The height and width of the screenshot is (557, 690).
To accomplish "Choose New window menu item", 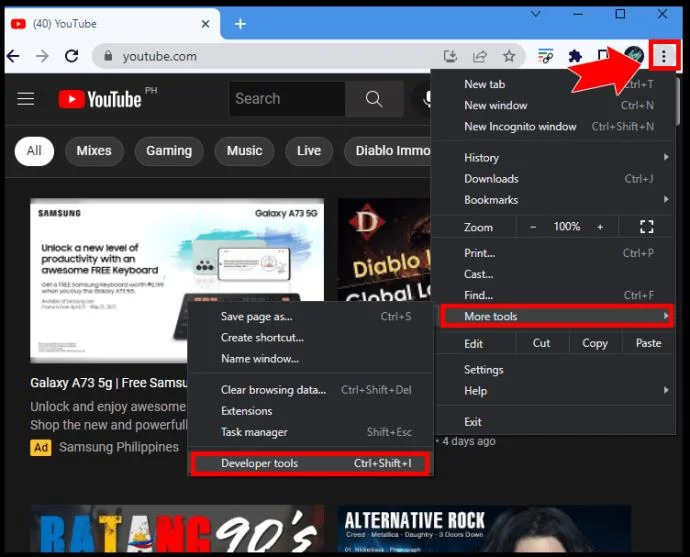I will (554, 105).
